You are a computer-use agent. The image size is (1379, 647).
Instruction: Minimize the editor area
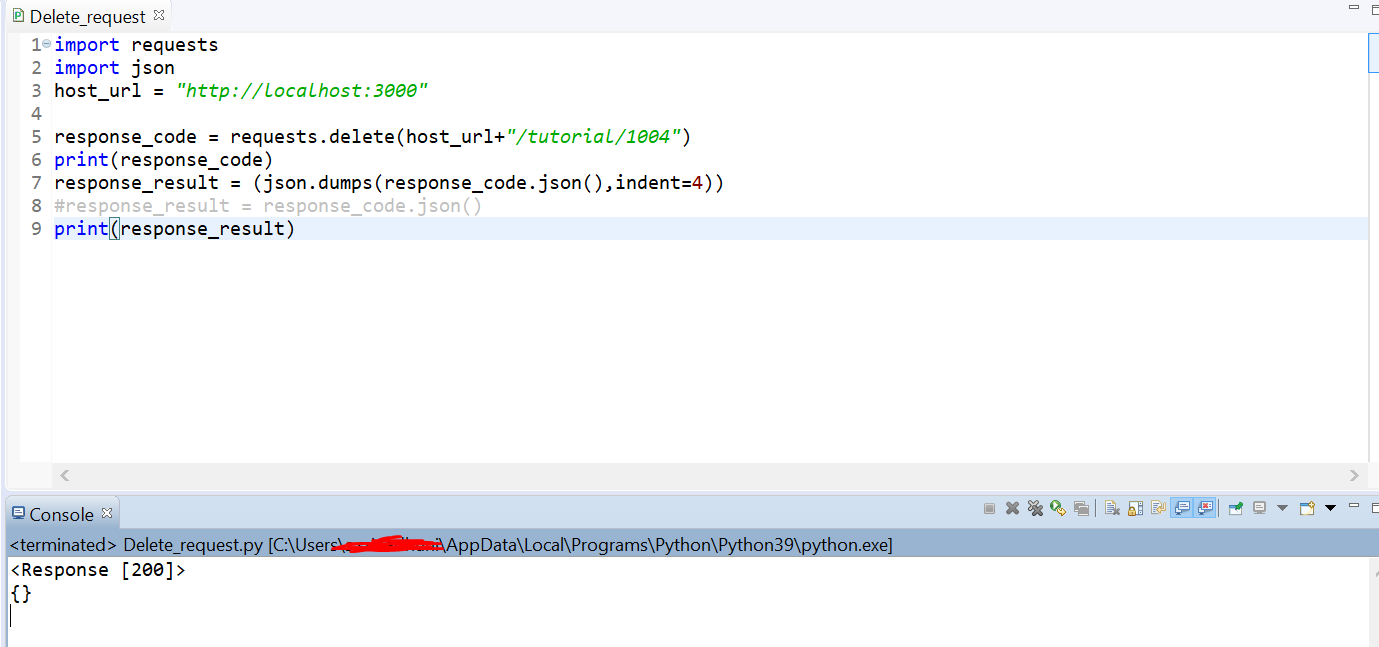pyautogui.click(x=1354, y=7)
